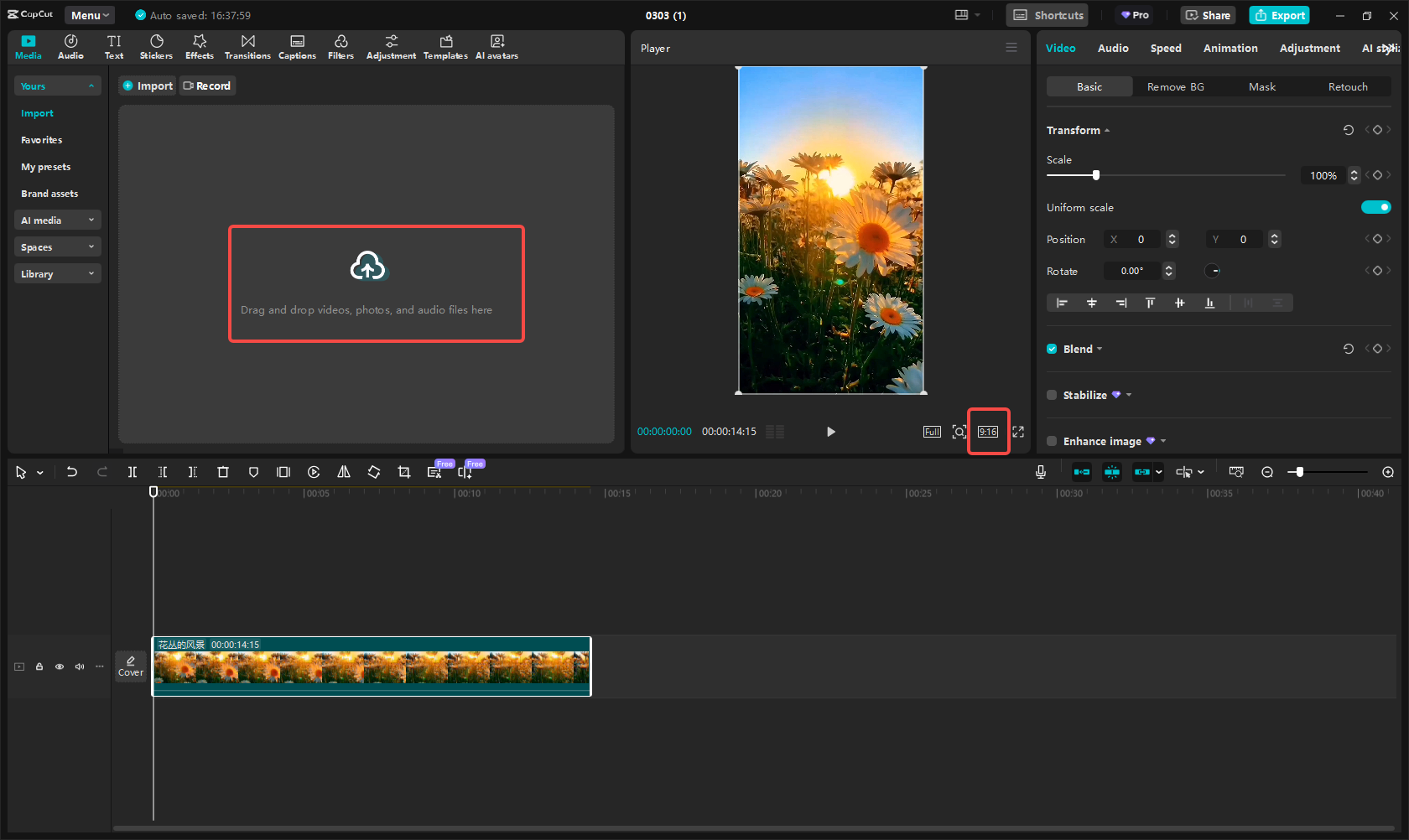
Task: Disable the Uniform scale toggle
Action: pyautogui.click(x=1376, y=207)
